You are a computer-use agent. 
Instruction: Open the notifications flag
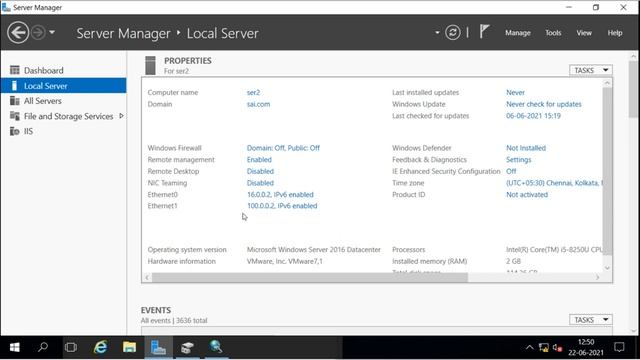[484, 32]
